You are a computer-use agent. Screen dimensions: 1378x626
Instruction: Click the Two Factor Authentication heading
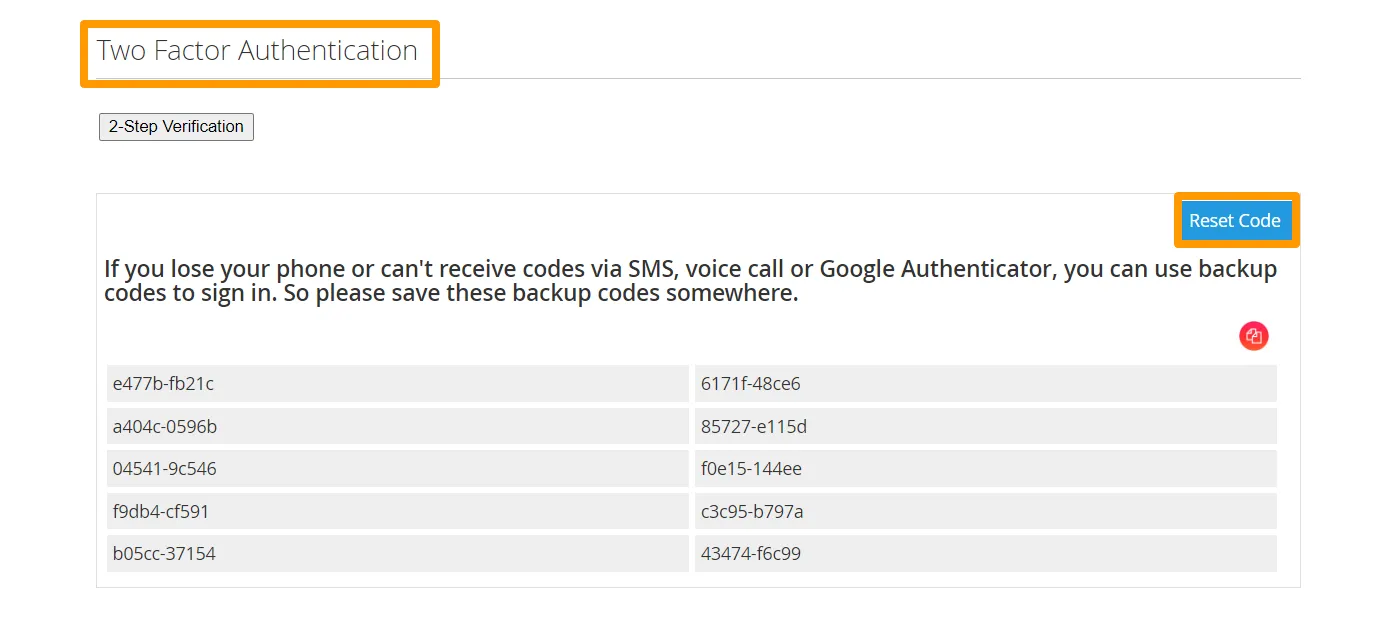pyautogui.click(x=257, y=51)
